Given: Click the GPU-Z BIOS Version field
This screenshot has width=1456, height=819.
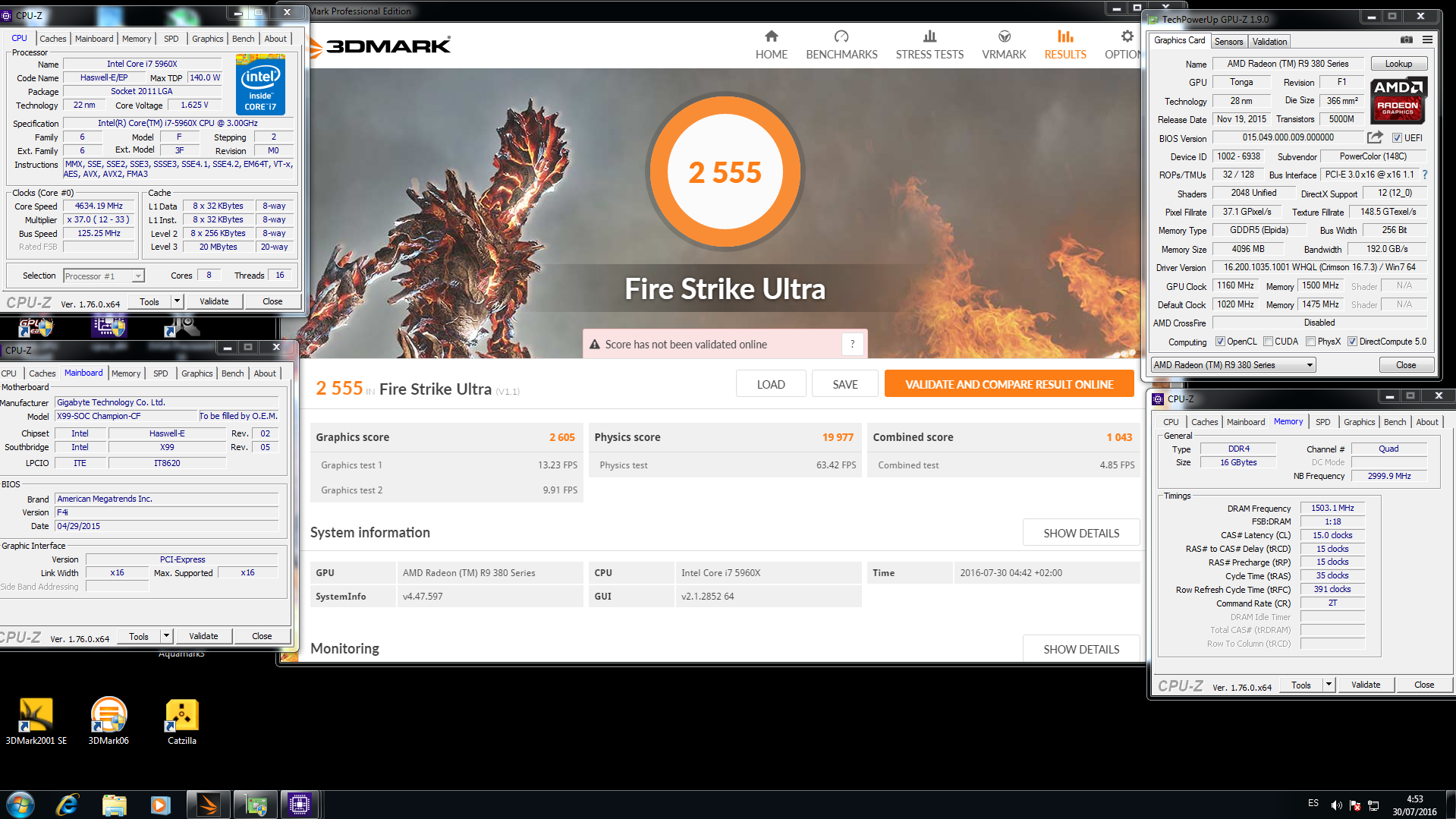Looking at the screenshot, I should coord(1288,137).
